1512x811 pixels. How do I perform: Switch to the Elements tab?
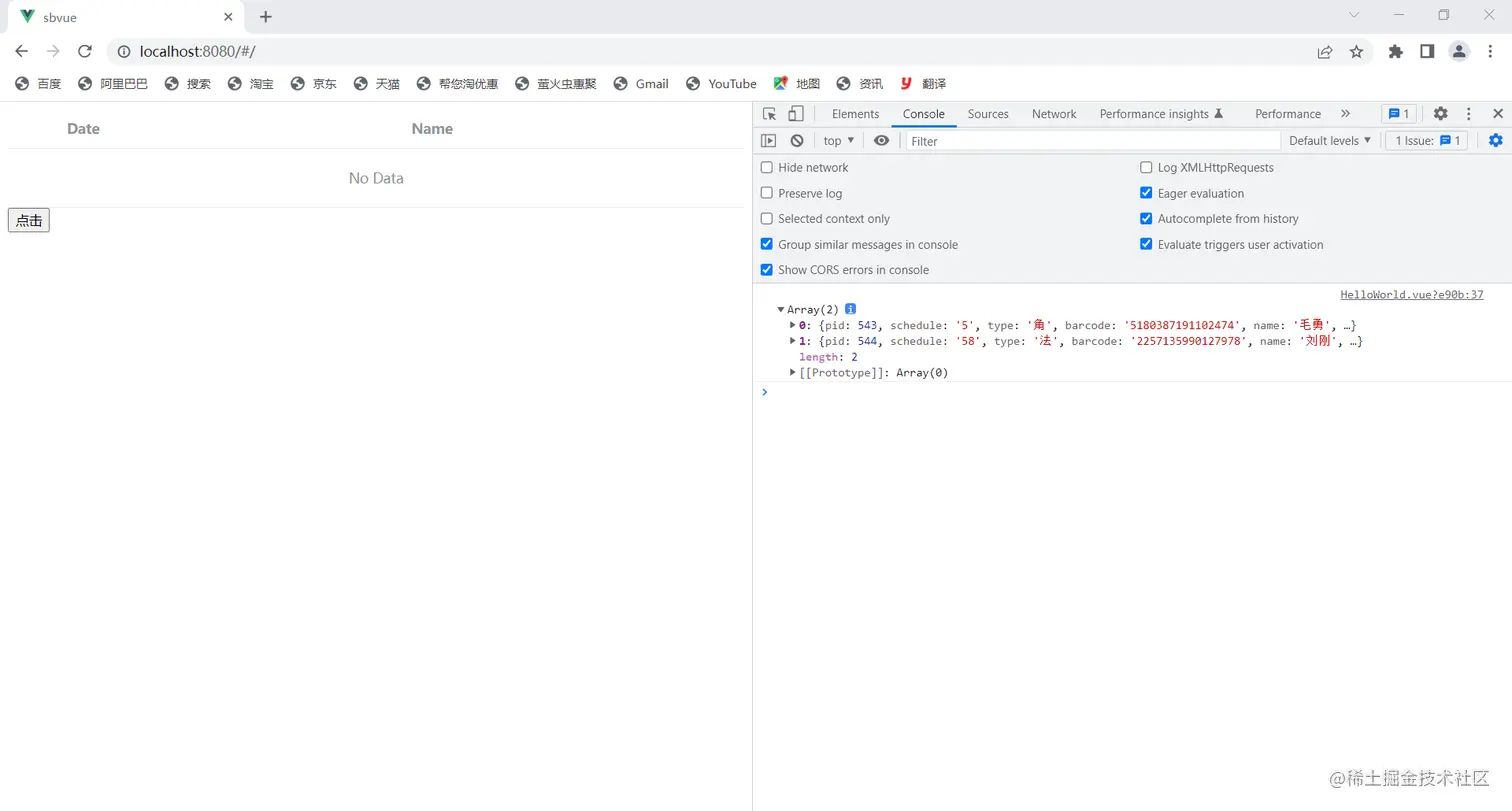click(855, 114)
